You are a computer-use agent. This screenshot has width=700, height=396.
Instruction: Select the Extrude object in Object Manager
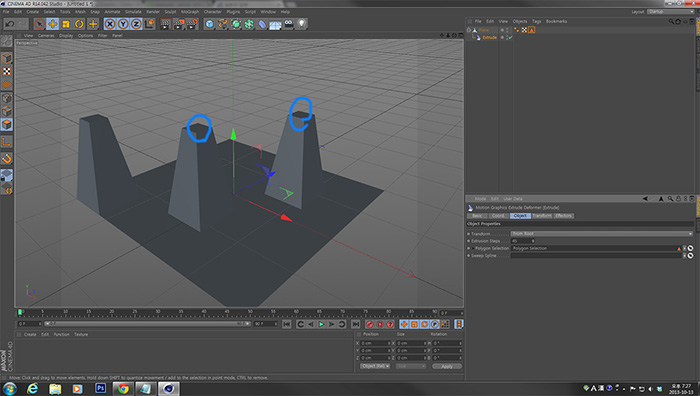tap(489, 38)
